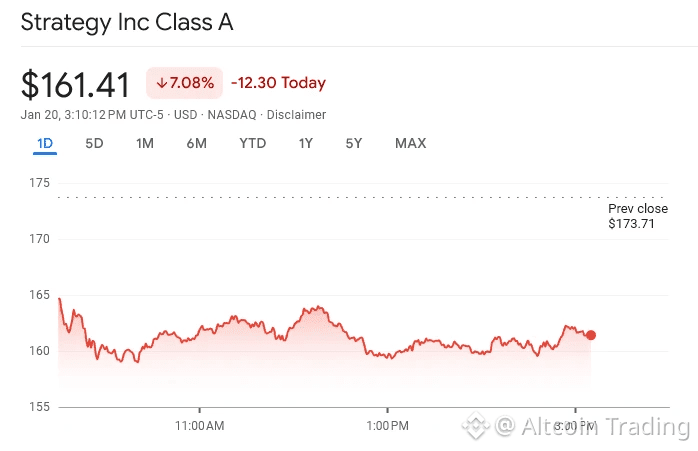The height and width of the screenshot is (451, 698).
Task: Click the 7.08% change badge
Action: click(184, 83)
